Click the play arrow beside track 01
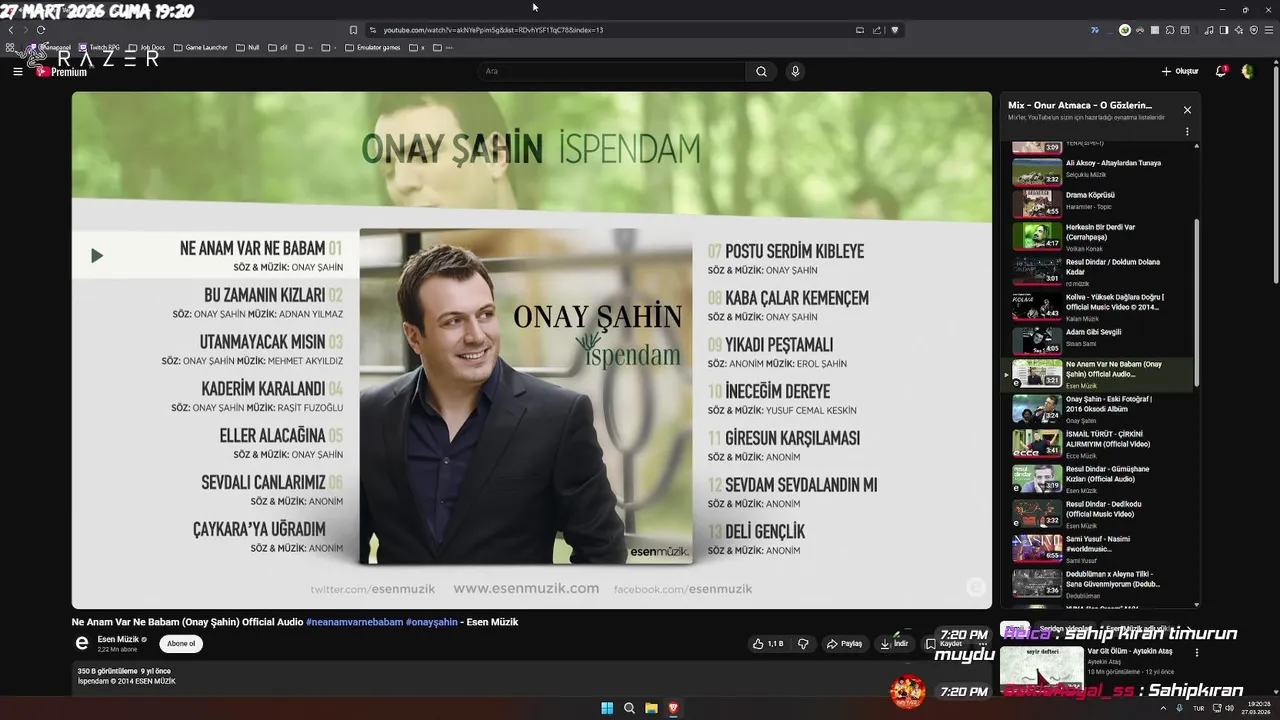Screen dimensions: 1280x720 coord(97,256)
